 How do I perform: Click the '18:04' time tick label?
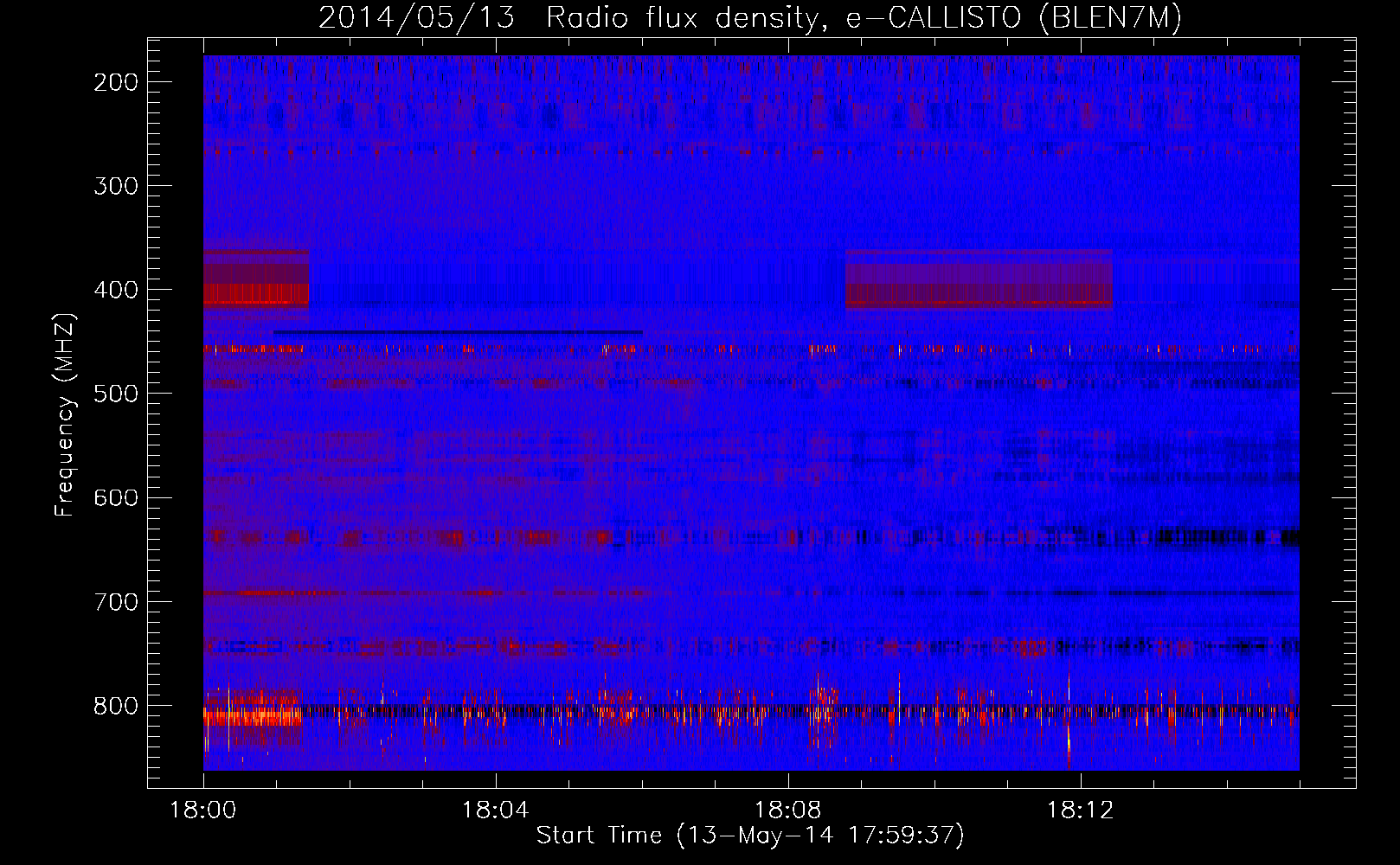click(496, 811)
